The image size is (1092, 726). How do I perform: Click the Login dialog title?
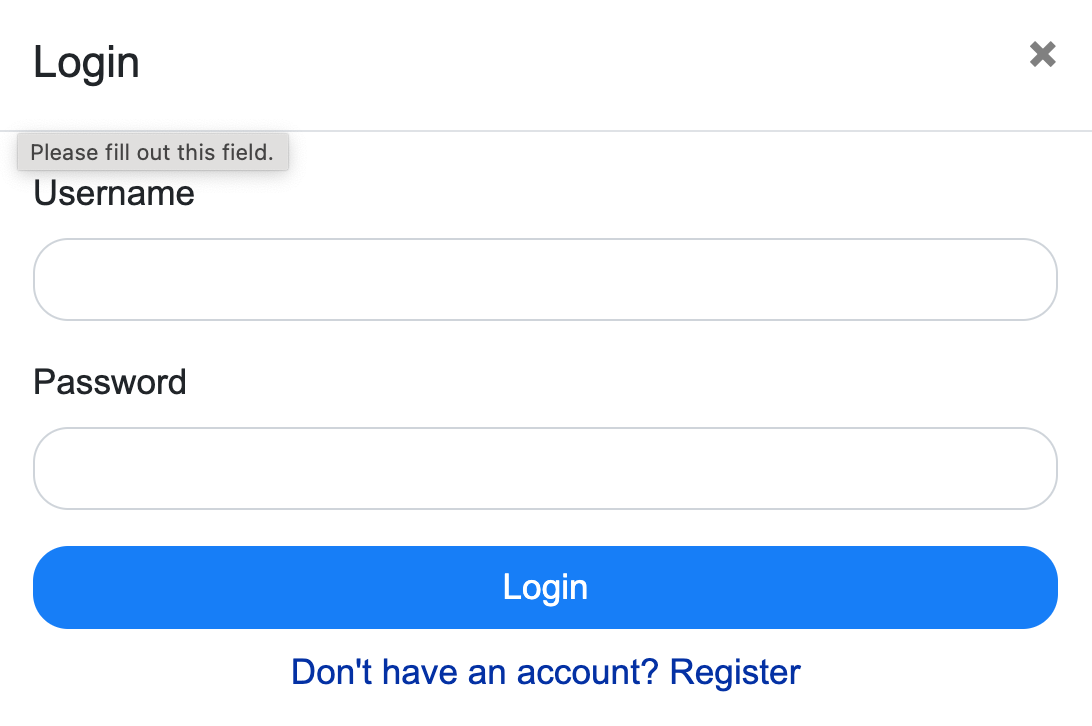click(86, 62)
